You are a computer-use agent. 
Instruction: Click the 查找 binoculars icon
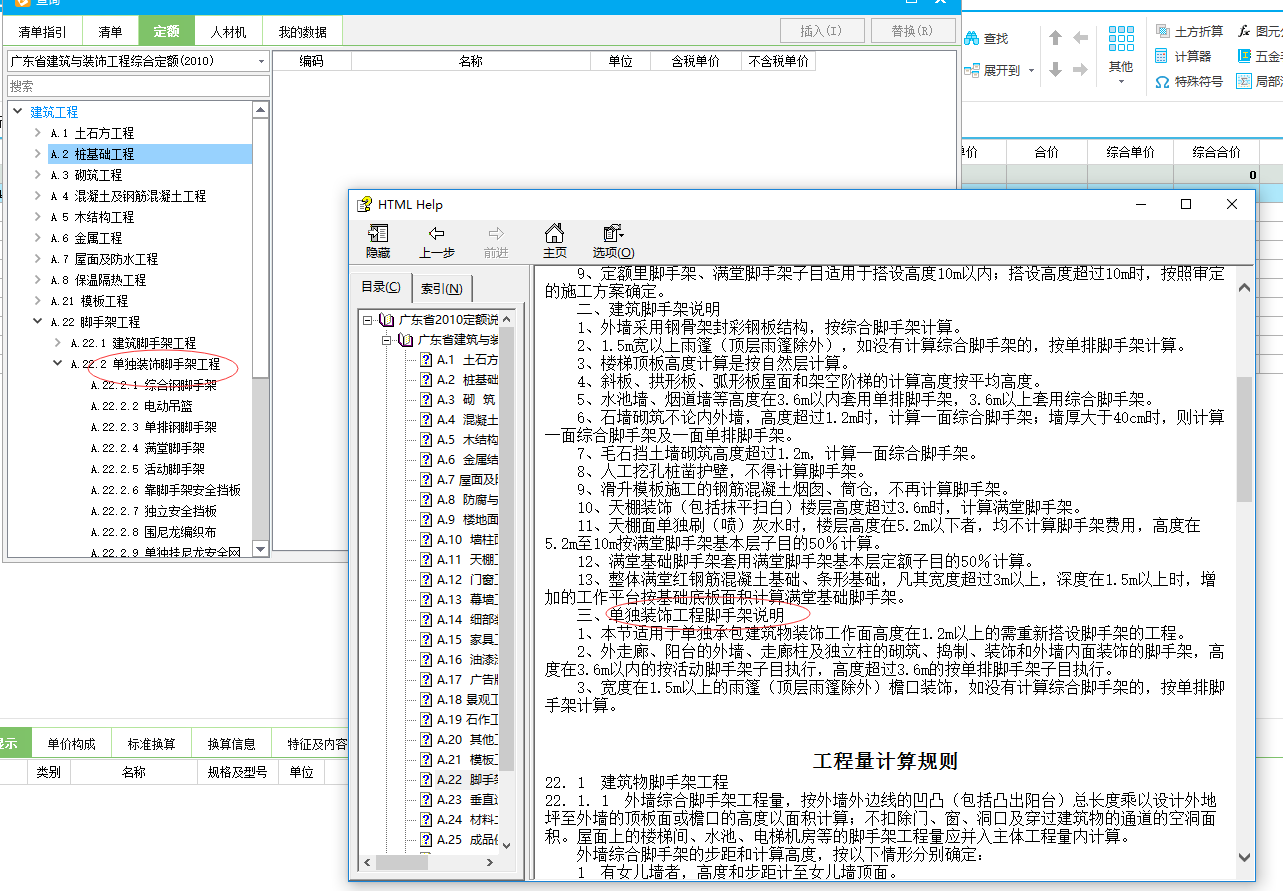pos(972,39)
